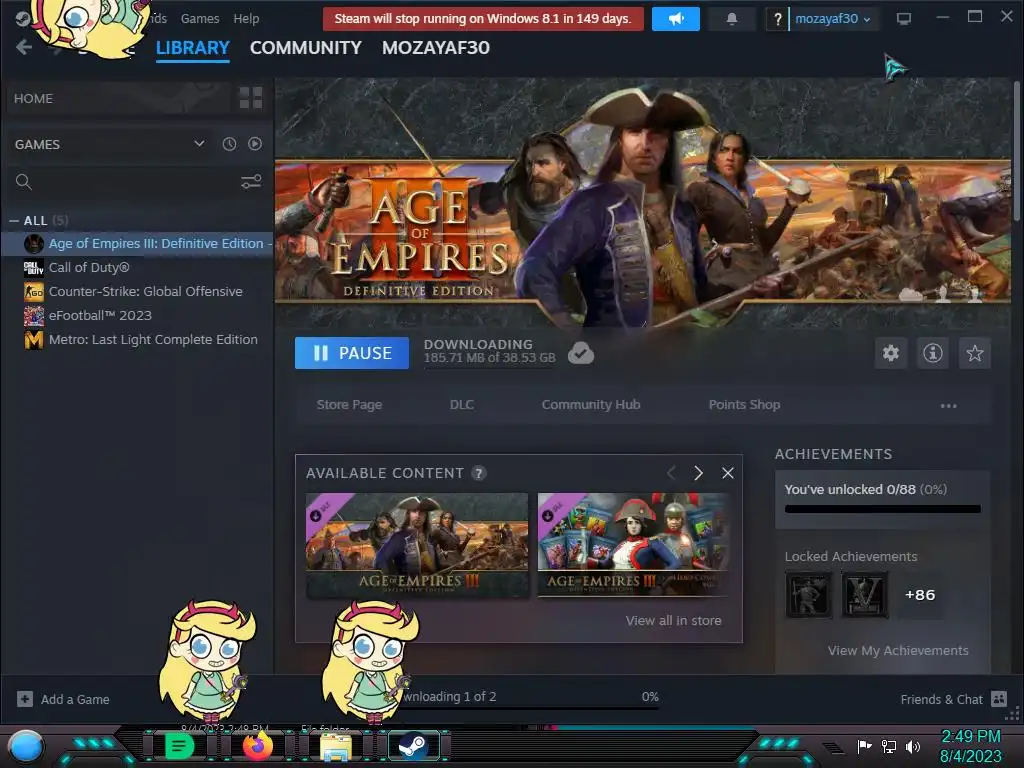
Task: Open the Store Page link
Action: (x=349, y=405)
